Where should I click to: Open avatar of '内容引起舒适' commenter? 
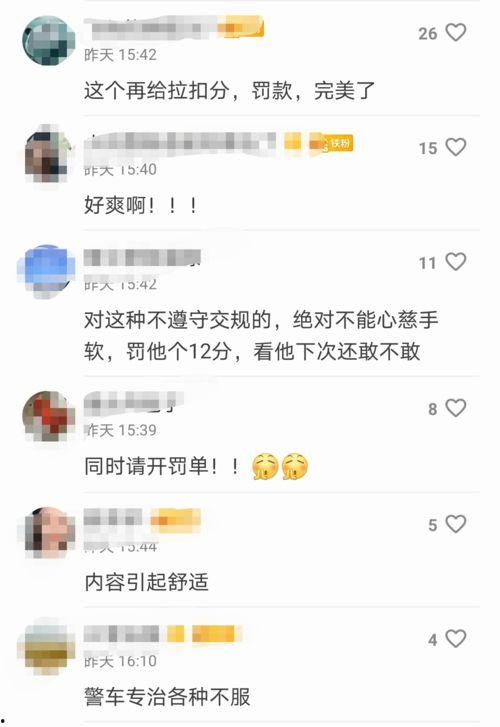pos(48,531)
